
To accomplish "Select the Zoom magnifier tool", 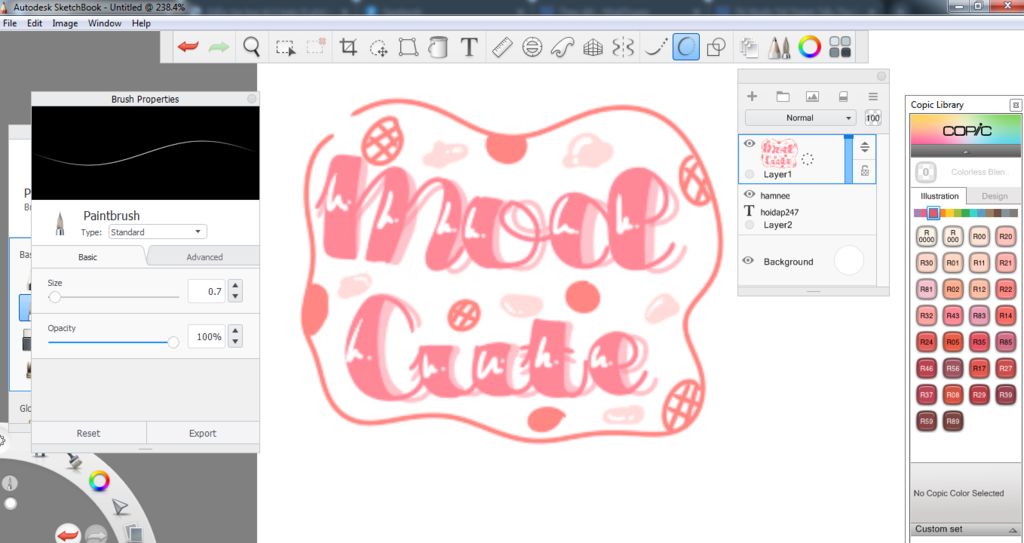I will click(x=251, y=47).
